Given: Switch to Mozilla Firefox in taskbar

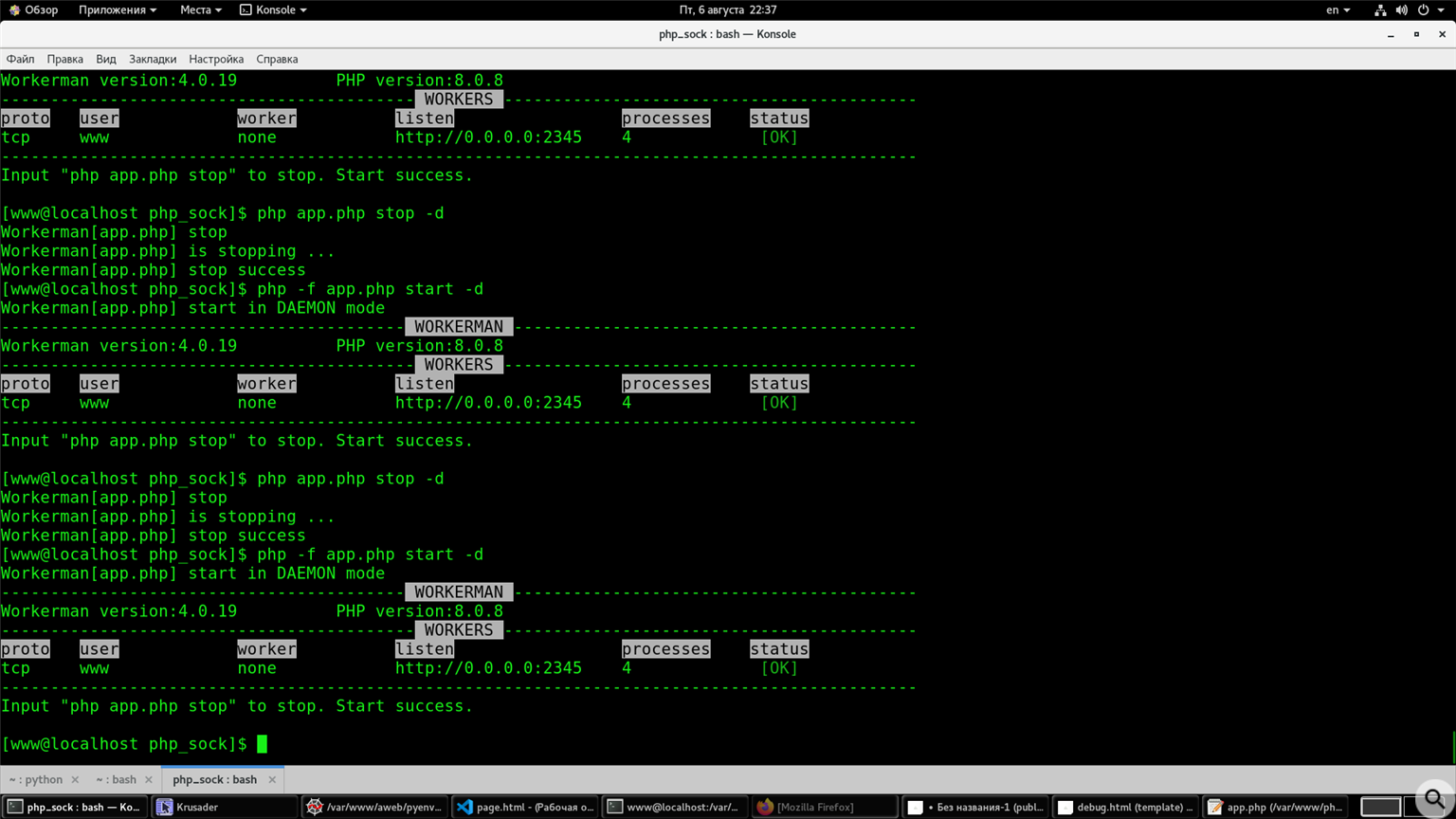Looking at the screenshot, I should [823, 807].
